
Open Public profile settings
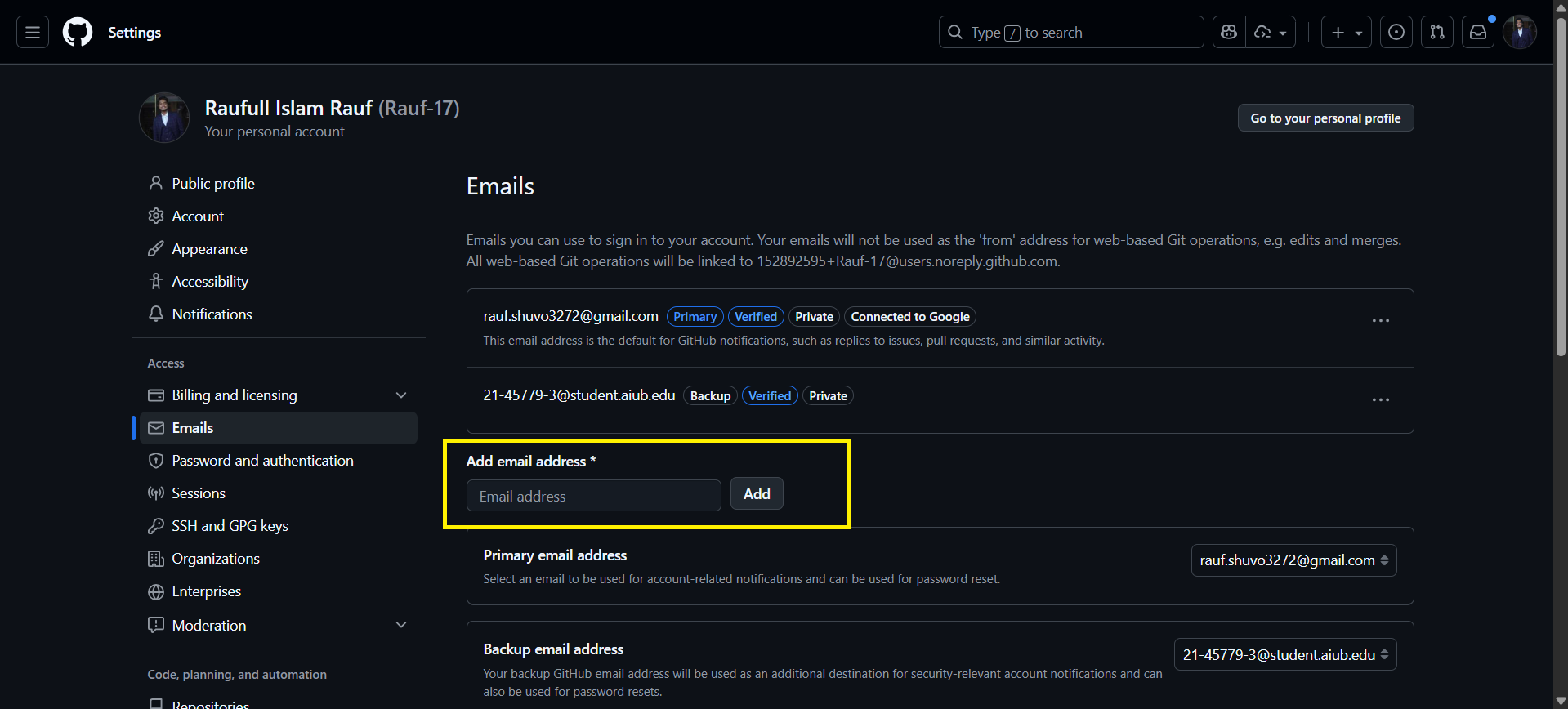(278, 184)
